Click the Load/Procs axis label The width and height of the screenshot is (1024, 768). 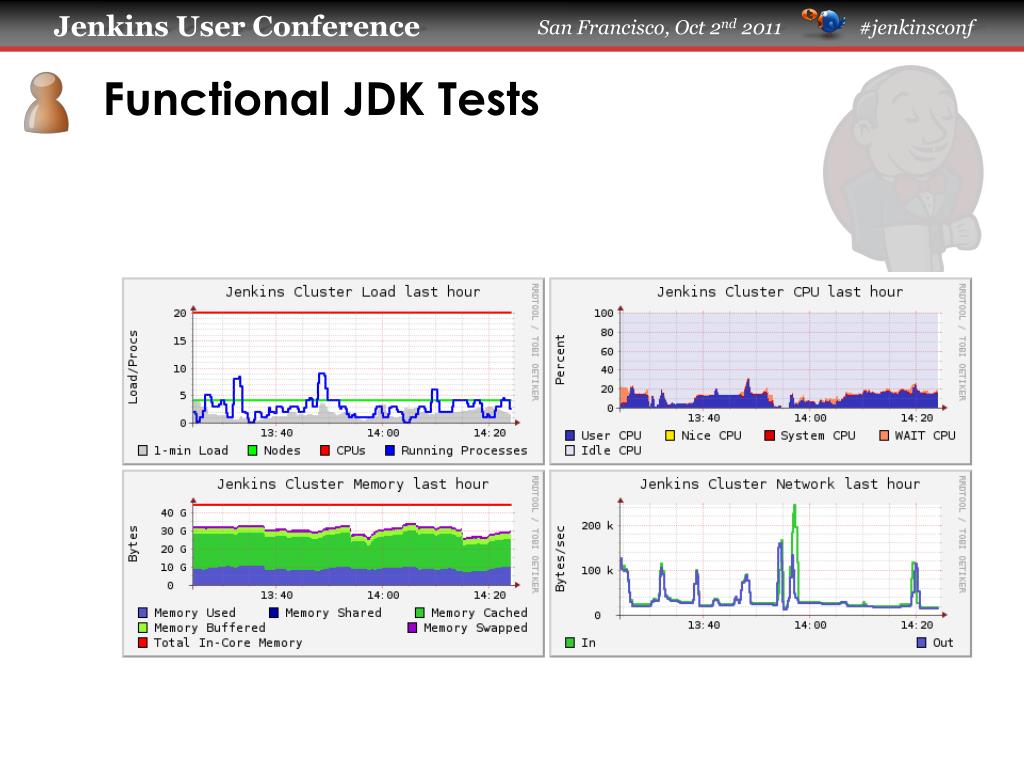pos(133,367)
